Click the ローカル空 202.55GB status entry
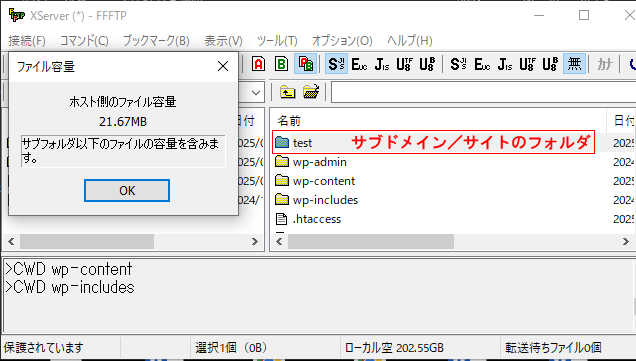Image resolution: width=636 pixels, height=361 pixels. coord(394,348)
